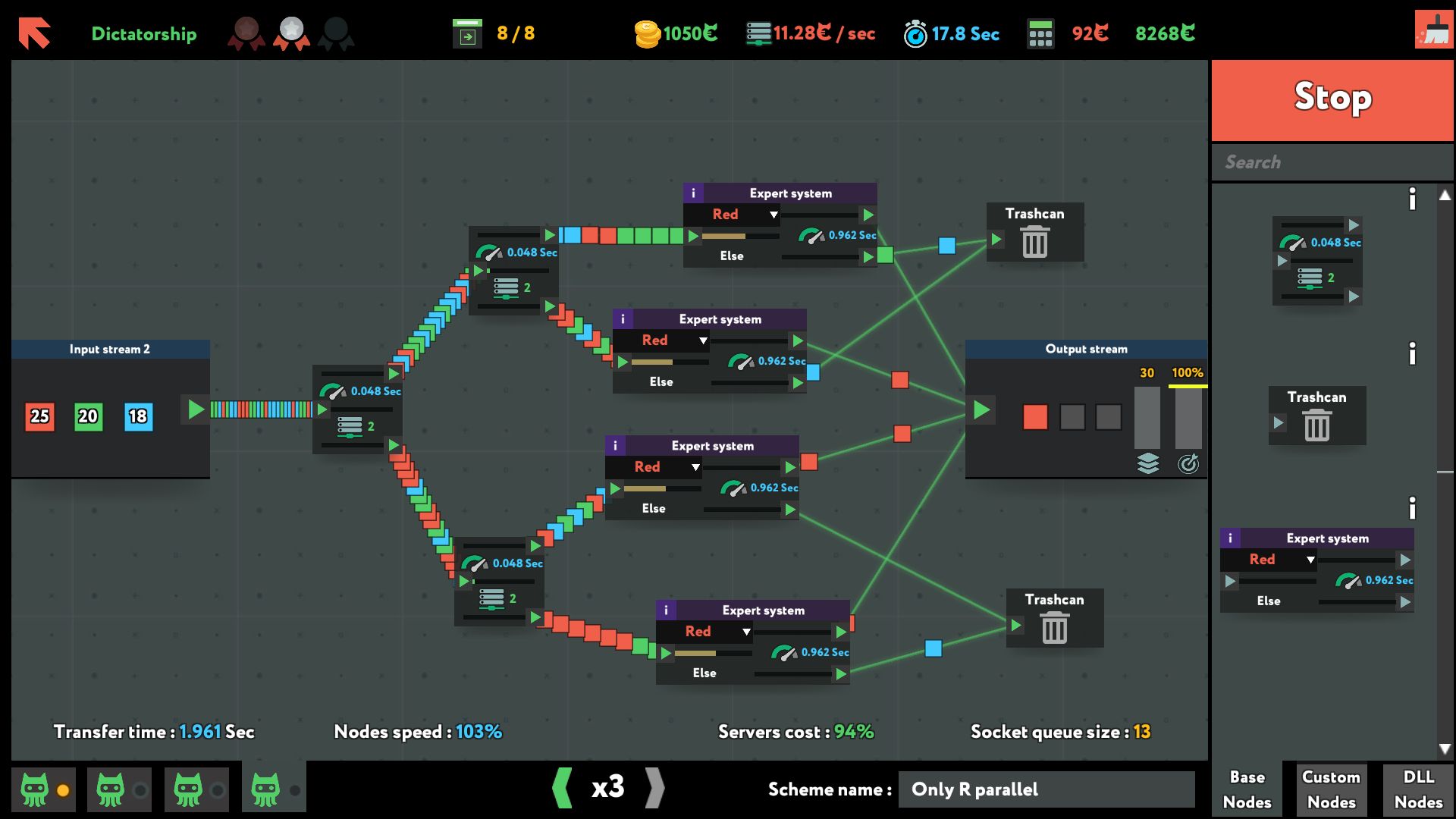Click the broom cleanup icon
The width and height of the screenshot is (1456, 819).
point(1433,30)
